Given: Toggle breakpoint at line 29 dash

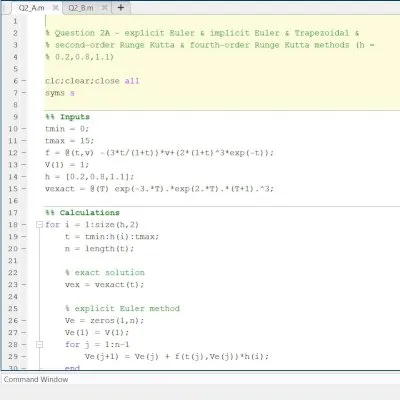Looking at the screenshot, I should (x=24, y=356).
